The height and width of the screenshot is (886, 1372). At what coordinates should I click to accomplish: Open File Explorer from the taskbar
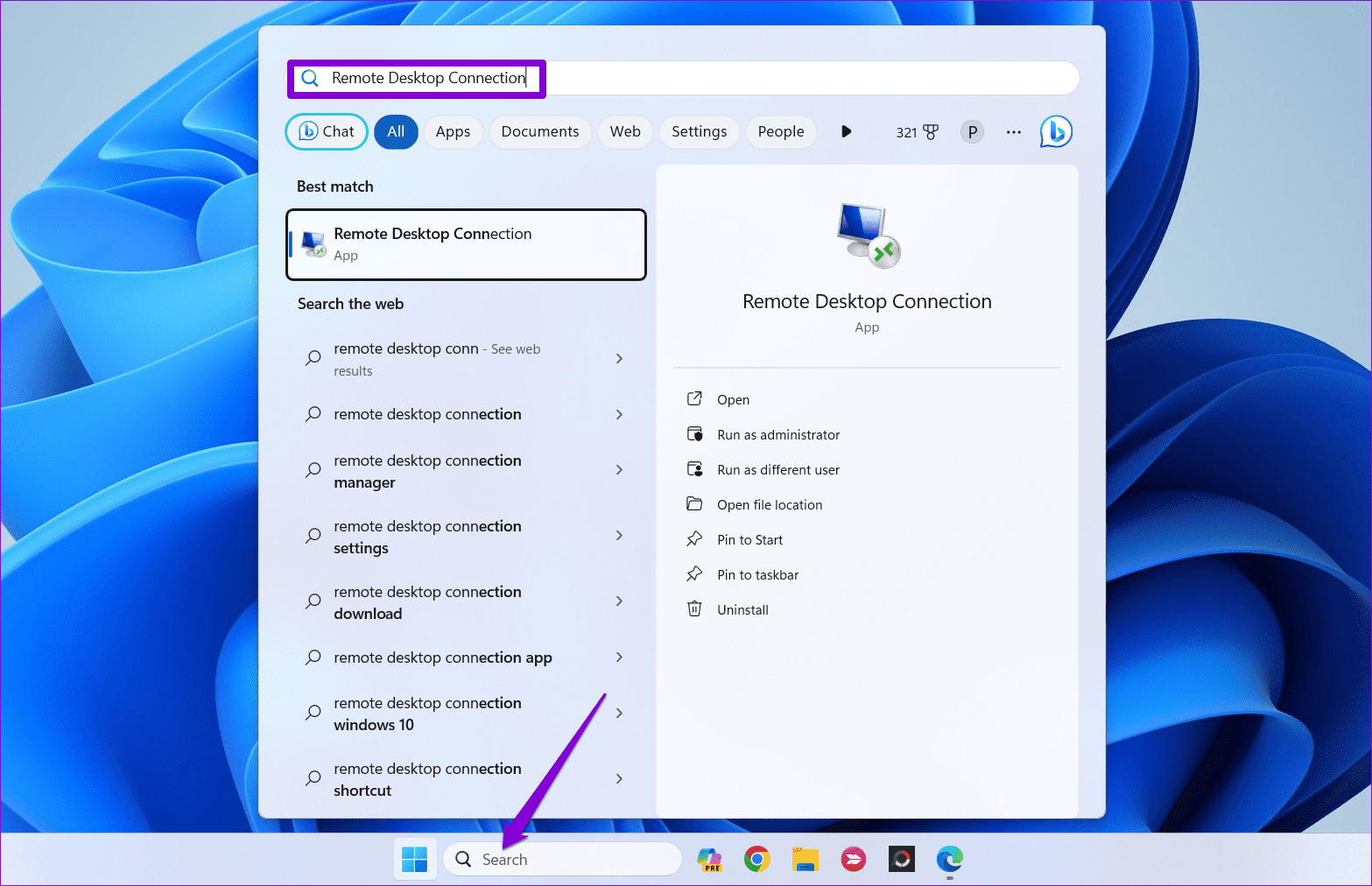805,860
